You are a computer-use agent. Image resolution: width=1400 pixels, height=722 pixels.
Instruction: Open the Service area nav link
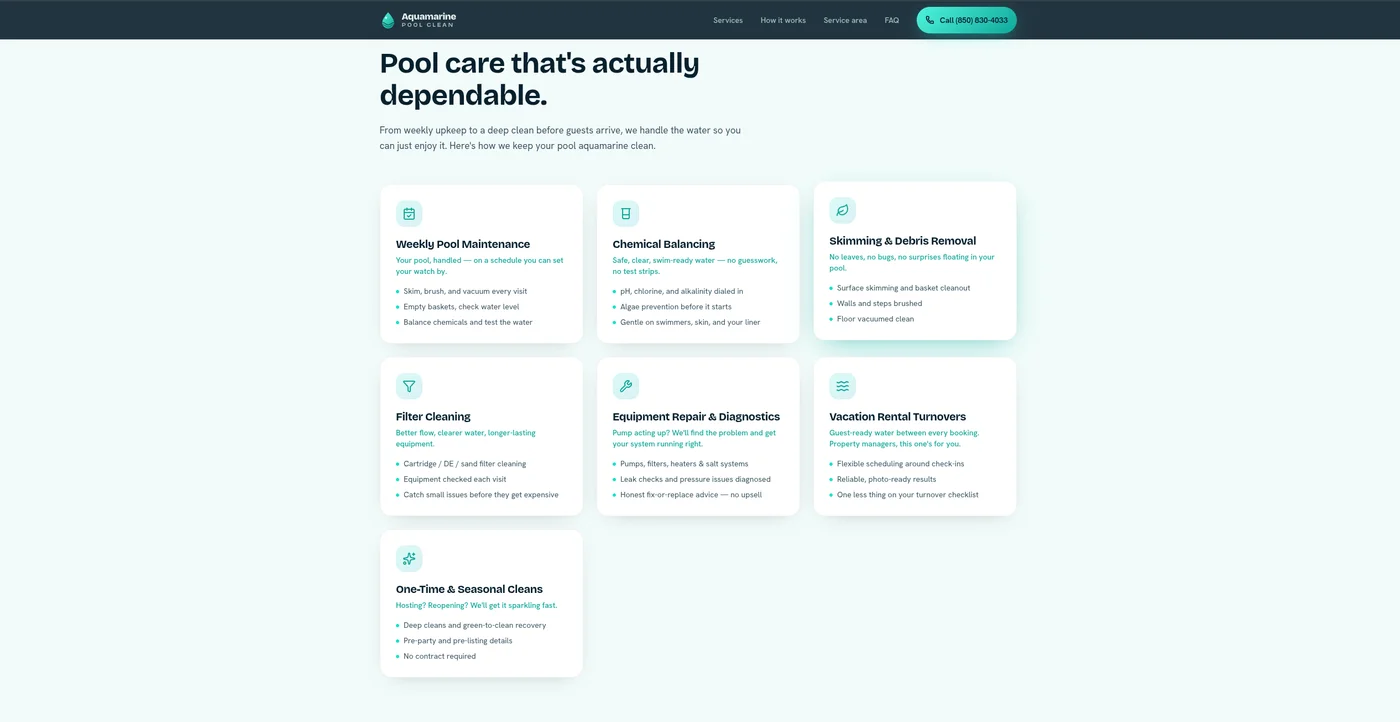(845, 20)
